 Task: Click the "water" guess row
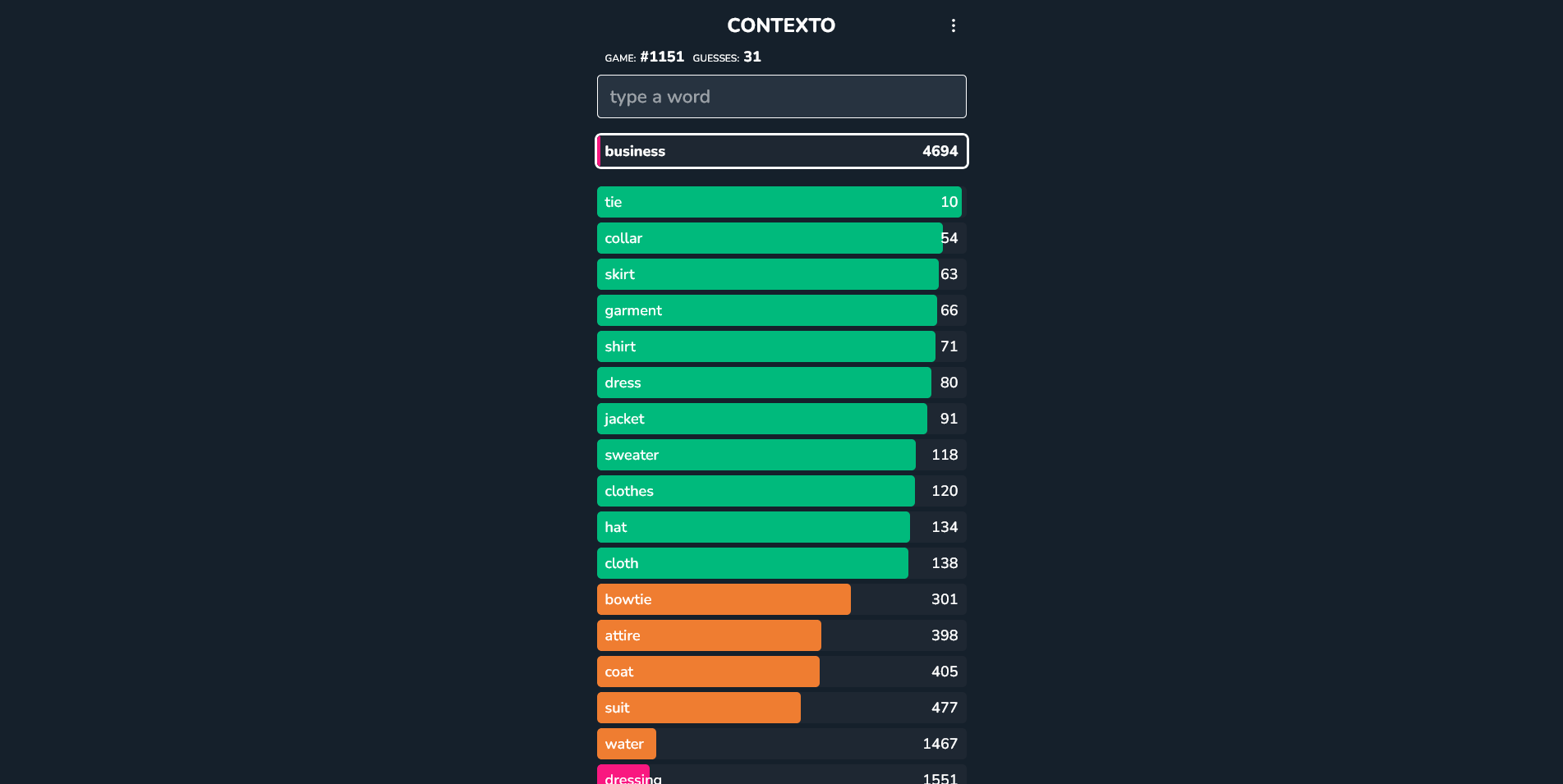[x=781, y=744]
